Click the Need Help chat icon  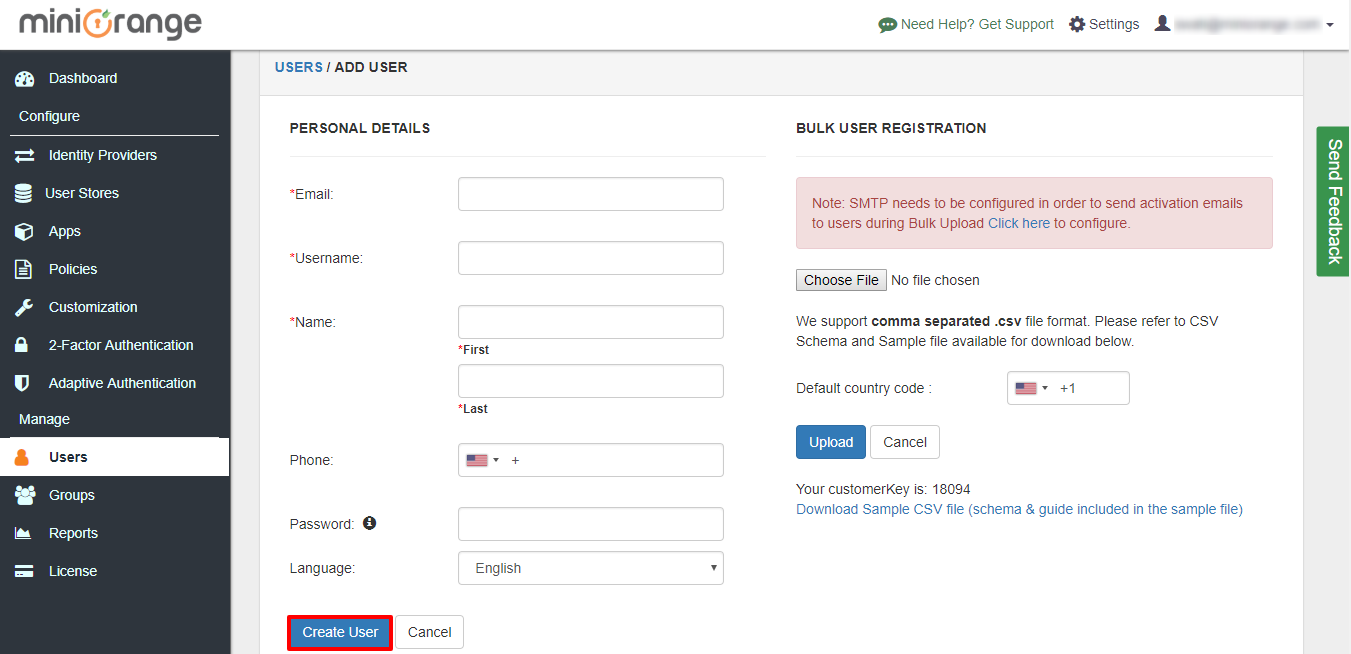(x=888, y=24)
